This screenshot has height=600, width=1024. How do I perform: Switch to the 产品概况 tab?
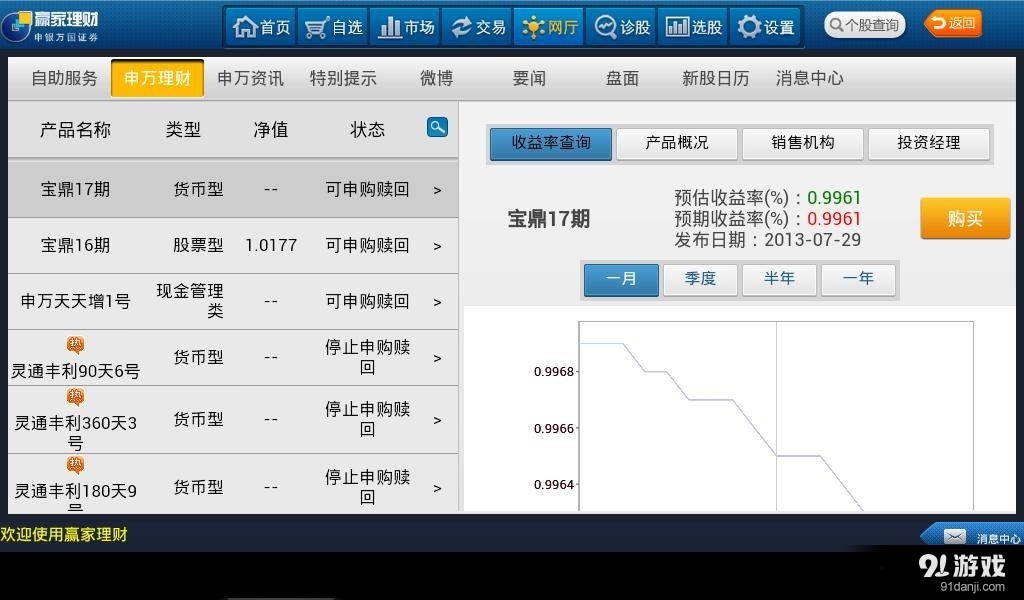click(676, 143)
